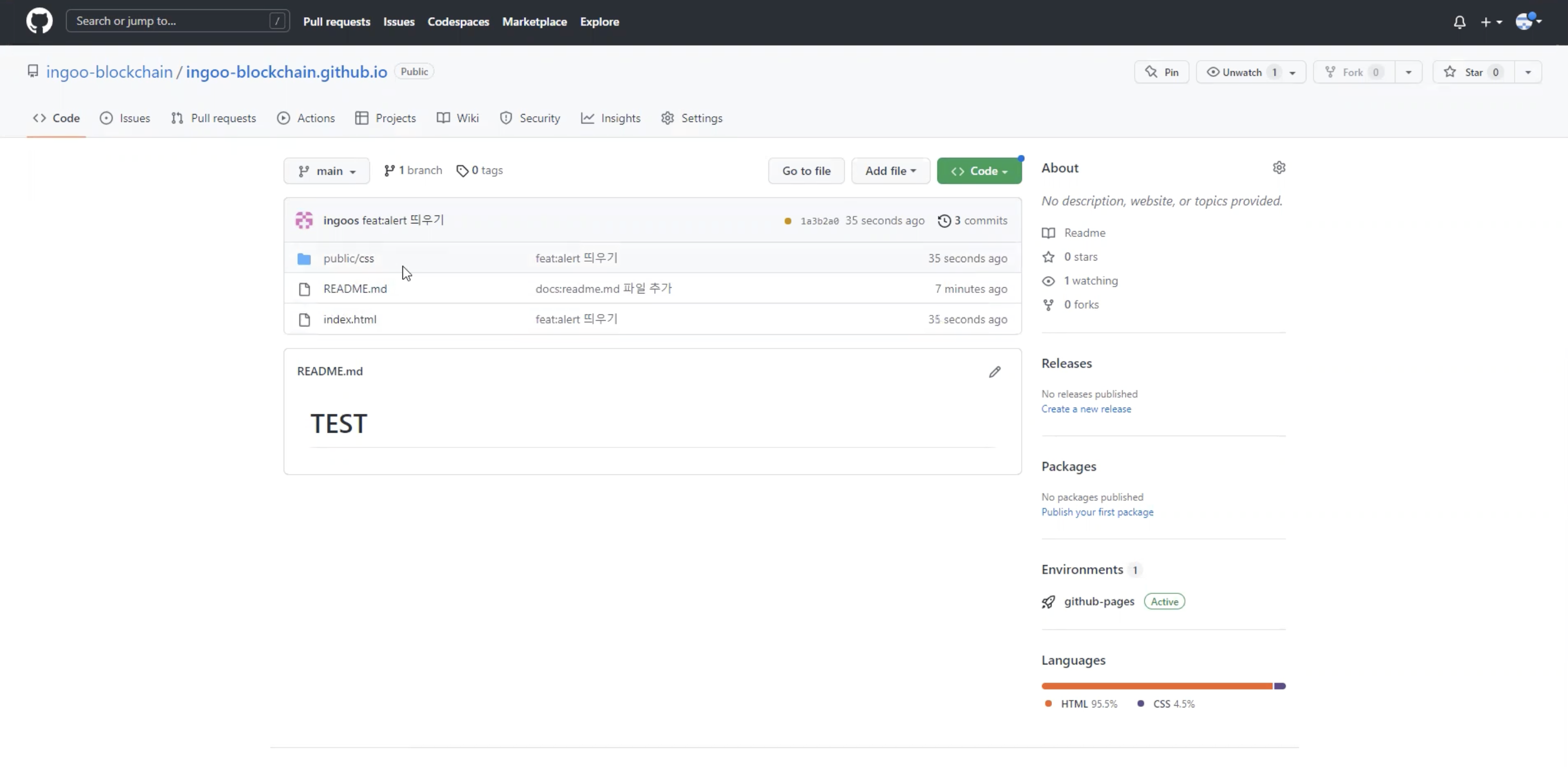1568x767 pixels.
Task: Open the notifications bell
Action: pyautogui.click(x=1459, y=22)
